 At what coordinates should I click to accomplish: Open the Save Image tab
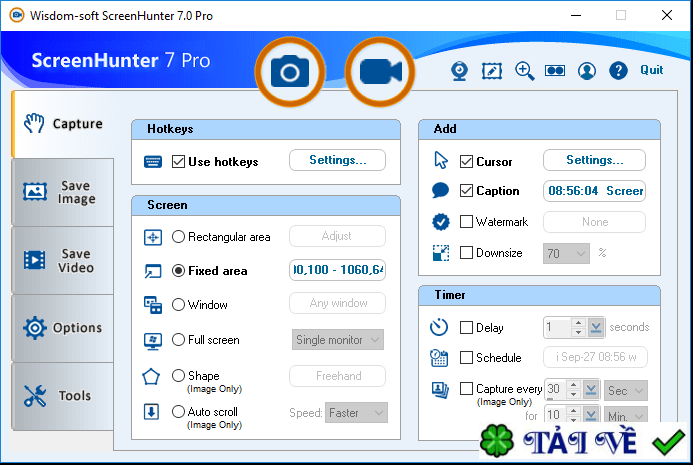(x=63, y=192)
